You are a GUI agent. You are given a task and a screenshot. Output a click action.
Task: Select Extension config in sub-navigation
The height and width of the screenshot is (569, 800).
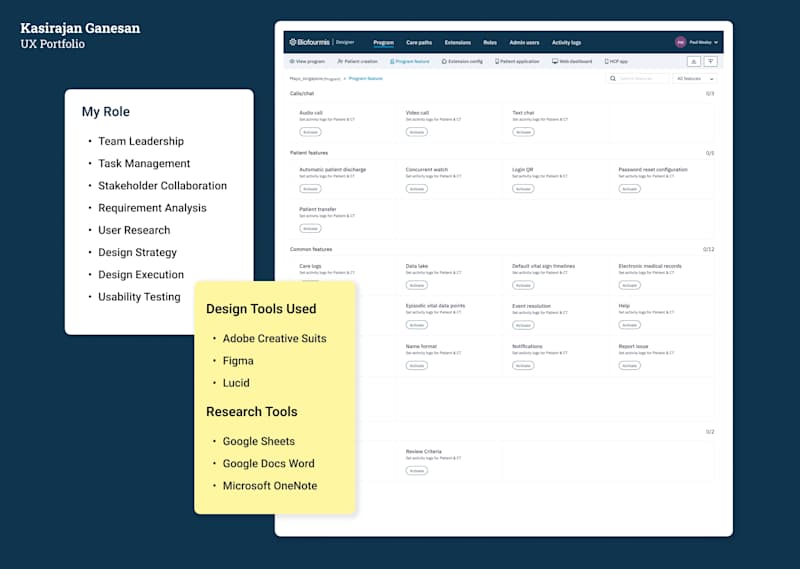pos(462,61)
